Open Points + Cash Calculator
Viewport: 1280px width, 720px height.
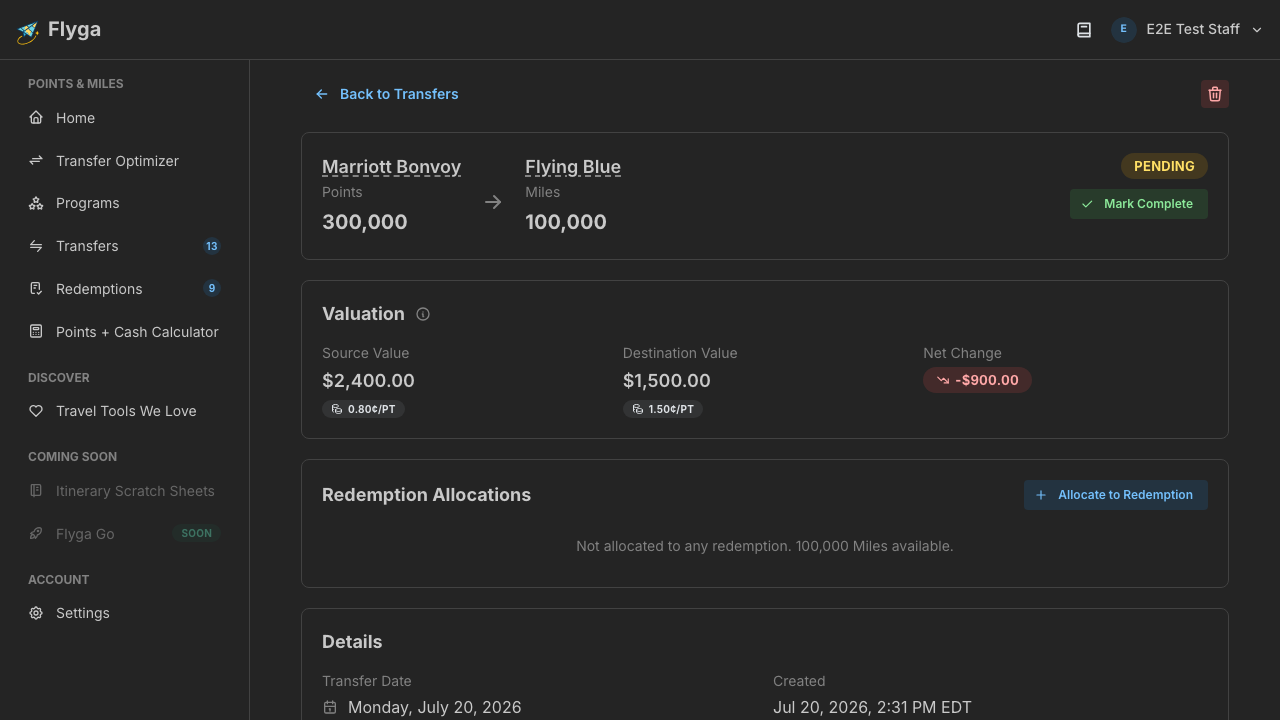[124, 332]
